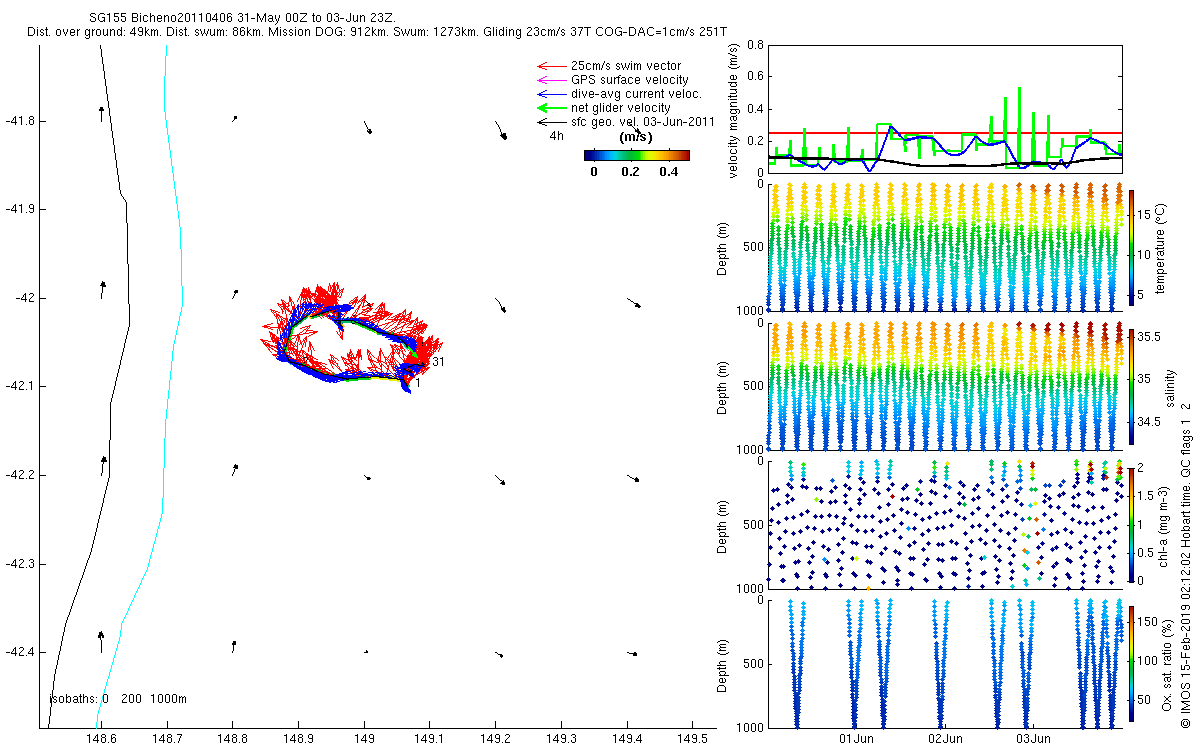Click the salinity colorbar
This screenshot has width=1200, height=750.
coord(1132,386)
